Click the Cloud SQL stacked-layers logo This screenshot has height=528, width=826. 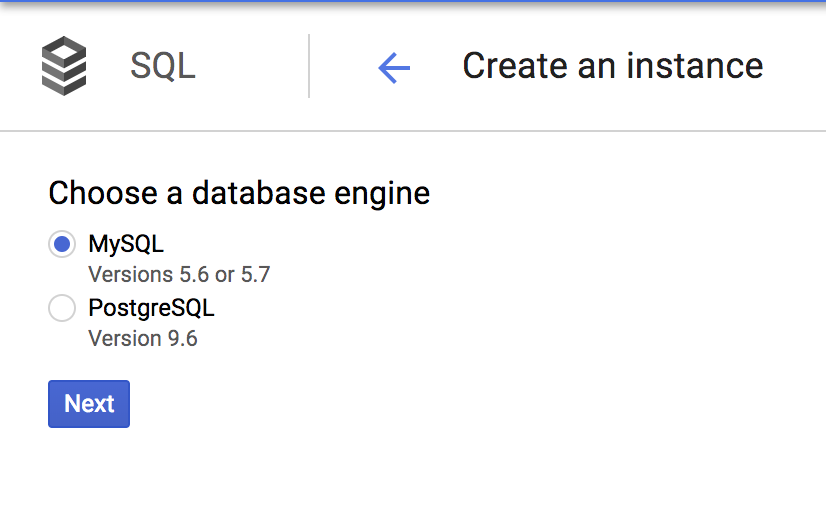click(x=63, y=66)
